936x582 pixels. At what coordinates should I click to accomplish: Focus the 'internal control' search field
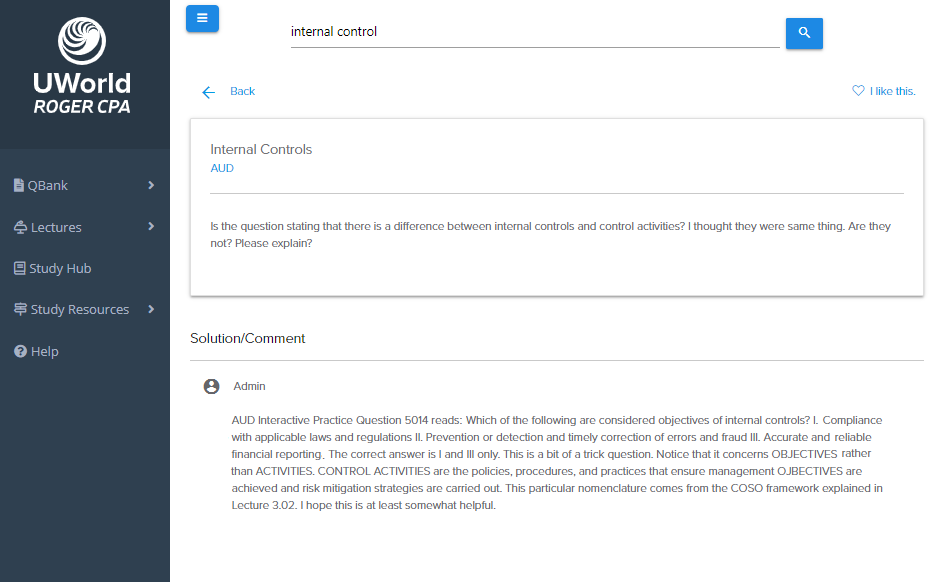pos(535,32)
